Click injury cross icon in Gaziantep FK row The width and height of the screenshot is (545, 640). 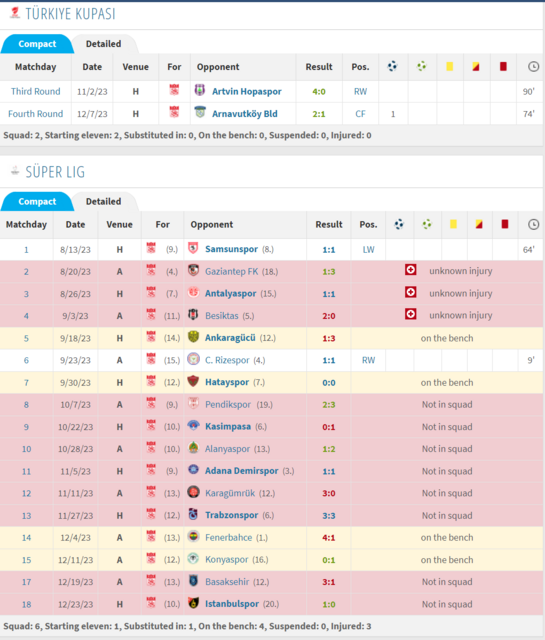411,270
